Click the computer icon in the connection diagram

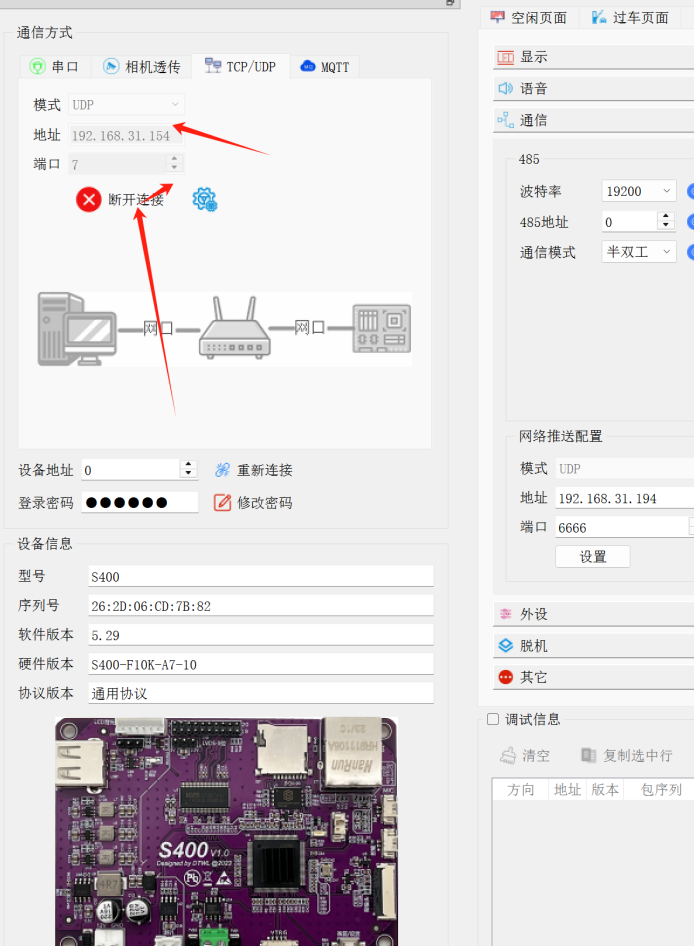76,328
